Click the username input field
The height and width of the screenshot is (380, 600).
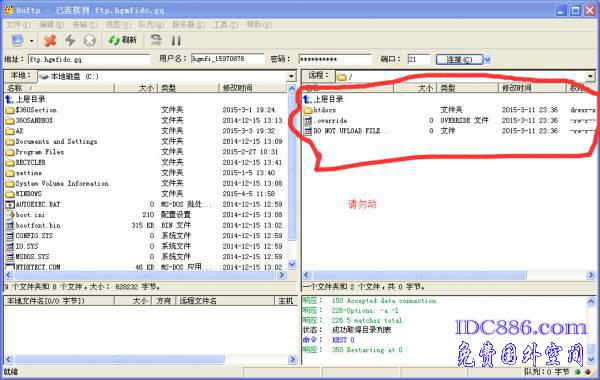click(228, 59)
